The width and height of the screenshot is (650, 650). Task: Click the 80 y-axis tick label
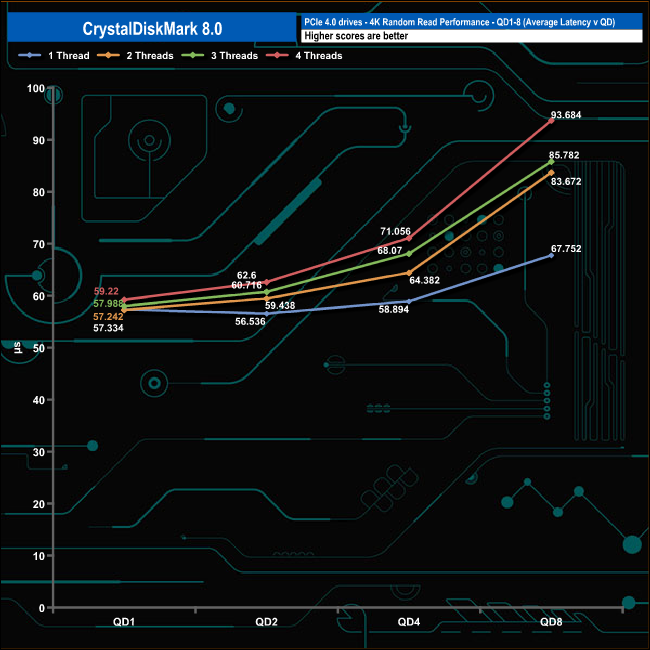pyautogui.click(x=39, y=192)
